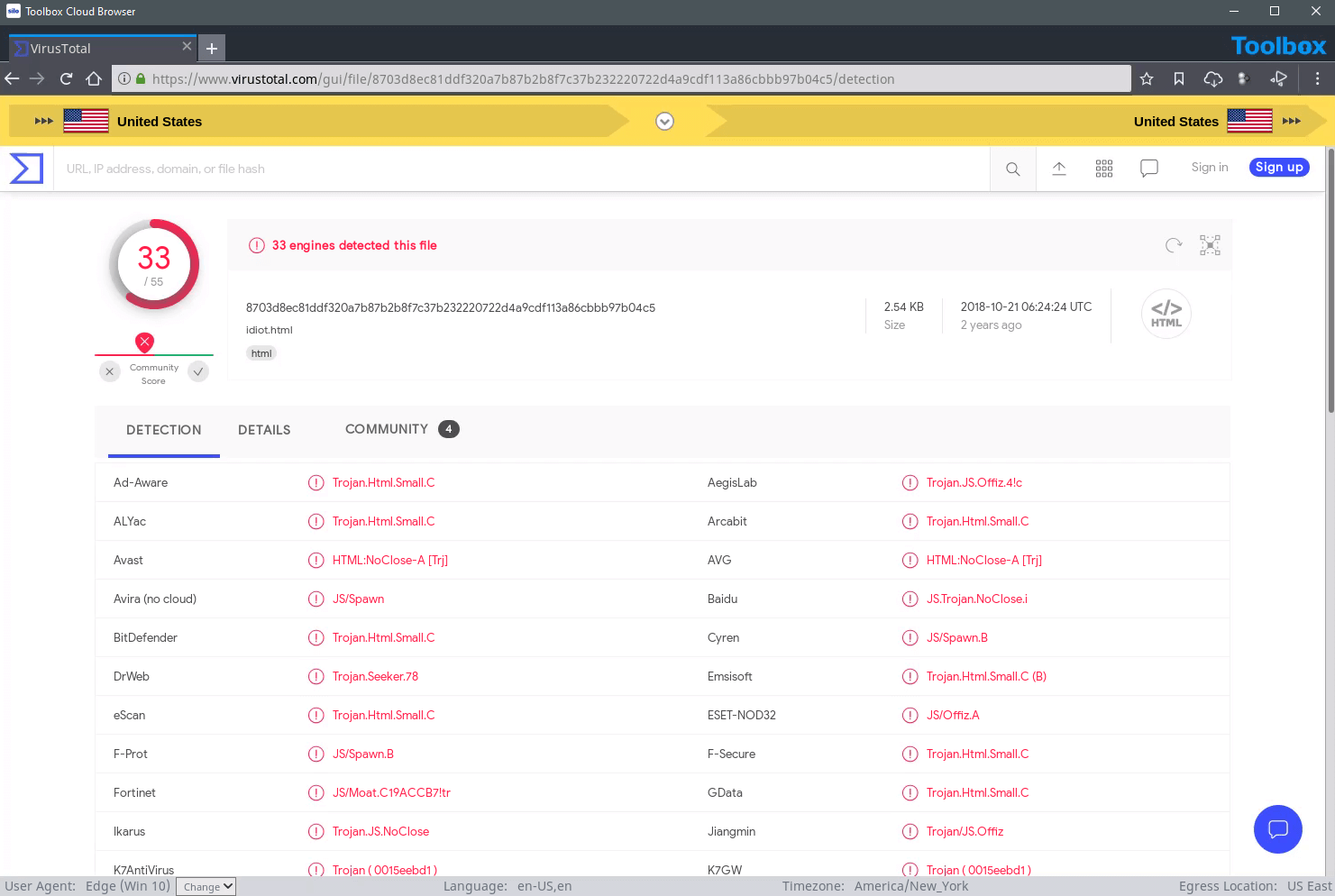This screenshot has height=896, width=1335.
Task: Click Baidu result JS.Trojan.NoClose.i
Action: coord(977,599)
